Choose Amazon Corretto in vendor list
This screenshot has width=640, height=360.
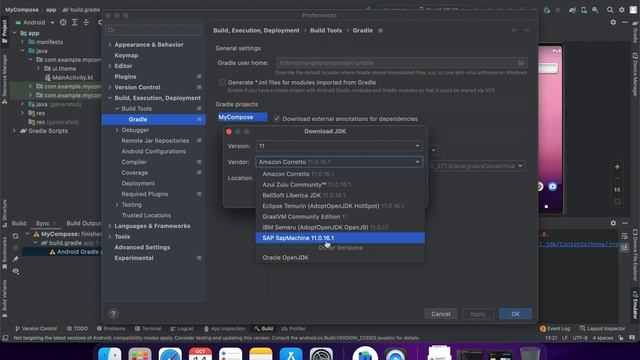tap(340, 174)
